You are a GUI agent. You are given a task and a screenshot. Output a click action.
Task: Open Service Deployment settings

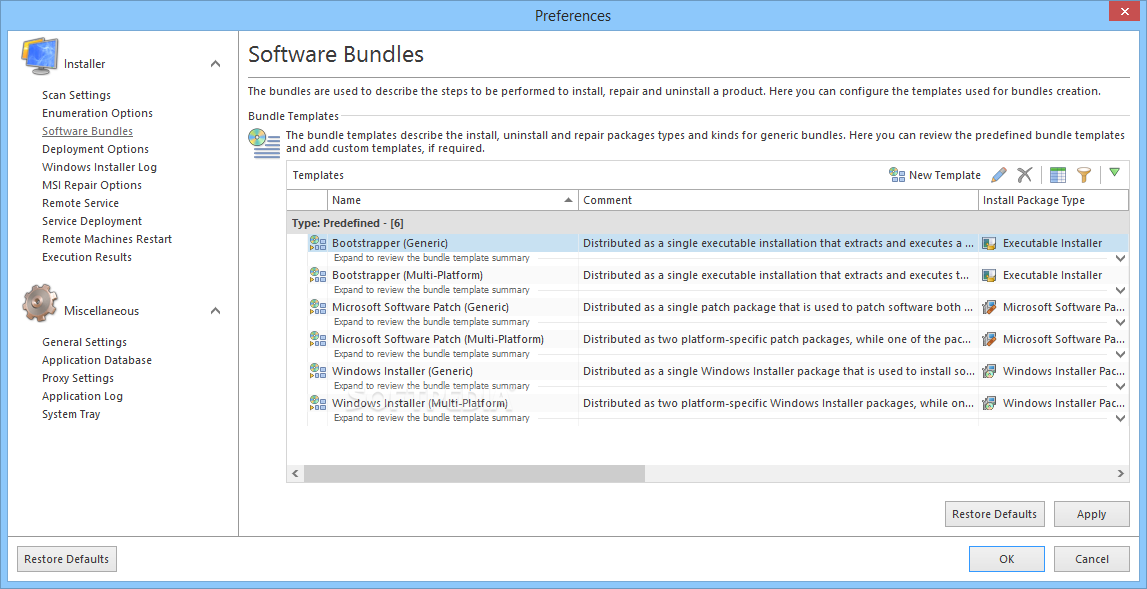tap(92, 221)
